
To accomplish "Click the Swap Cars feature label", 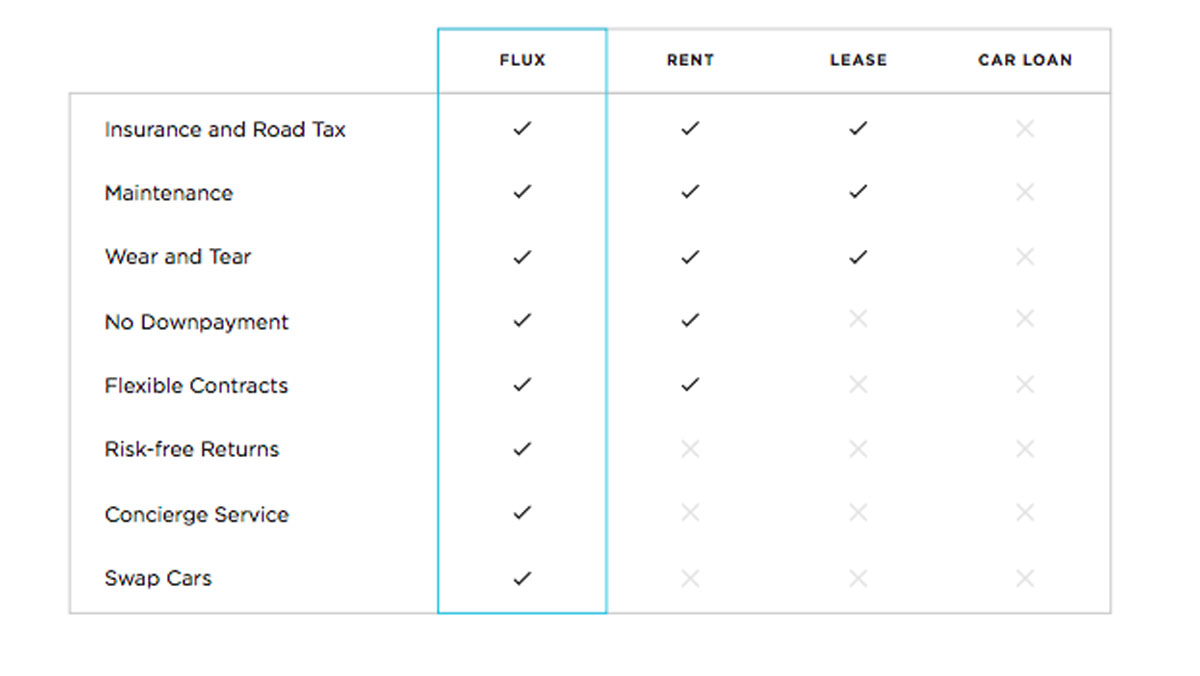I will [x=158, y=579].
